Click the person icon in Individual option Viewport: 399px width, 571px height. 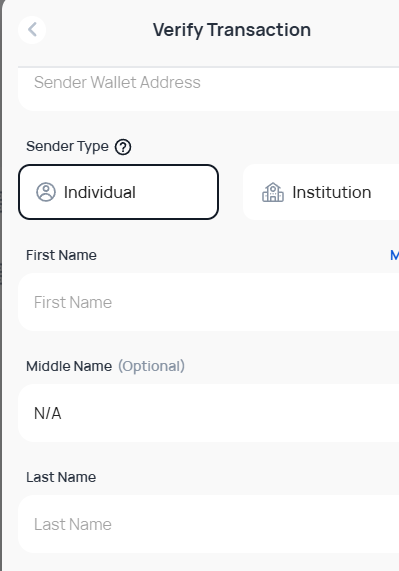46,192
